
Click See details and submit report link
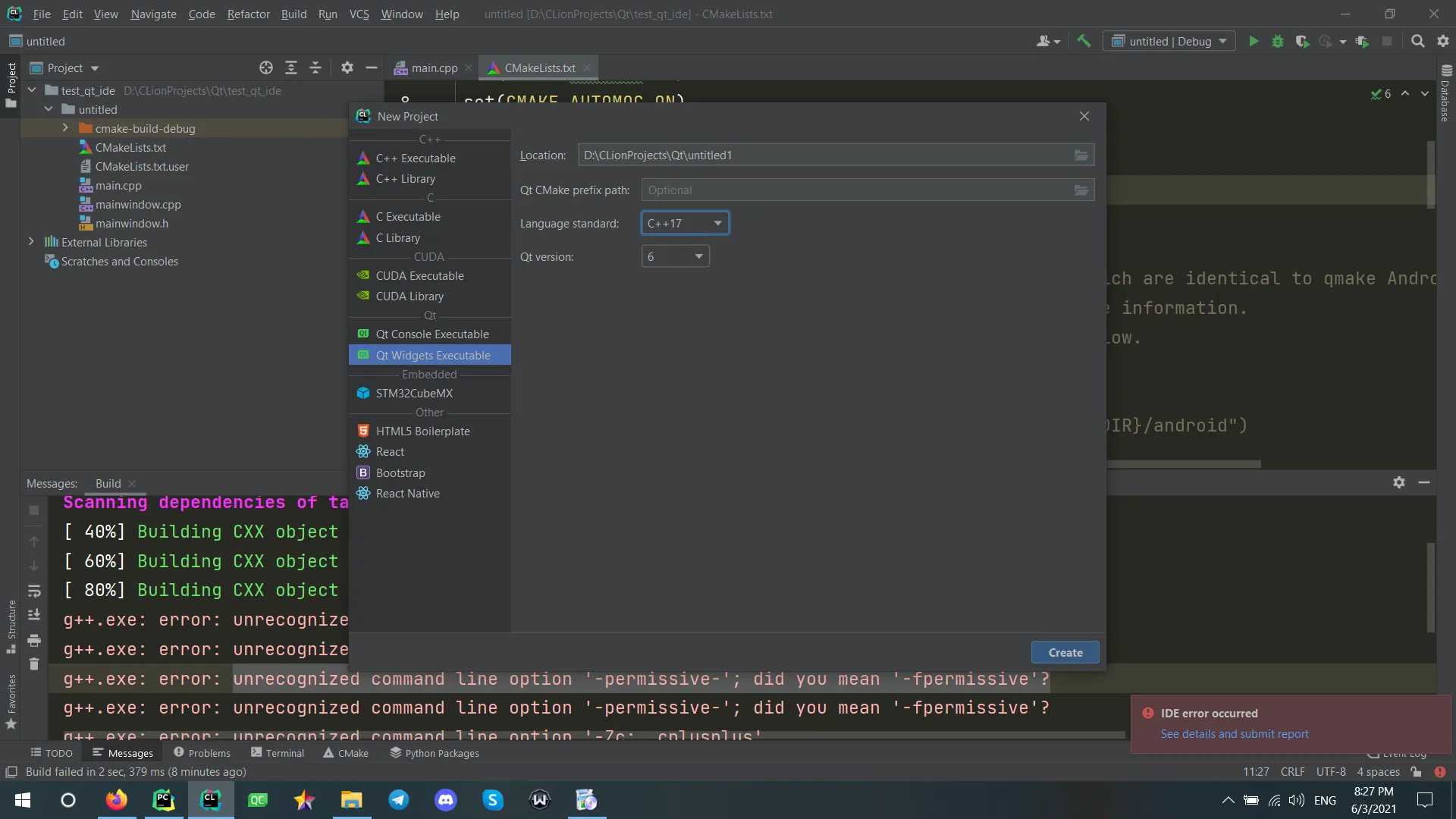[1234, 734]
